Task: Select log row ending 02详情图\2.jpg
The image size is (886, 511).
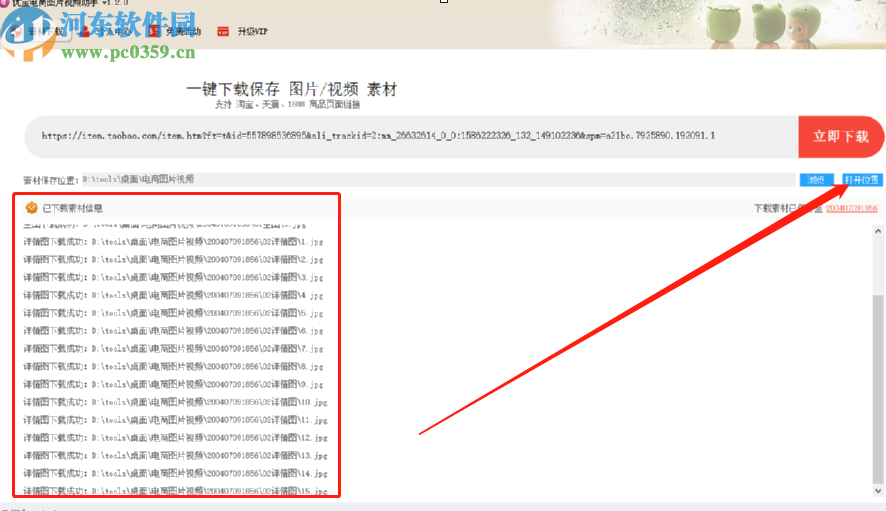Action: [x=173, y=260]
